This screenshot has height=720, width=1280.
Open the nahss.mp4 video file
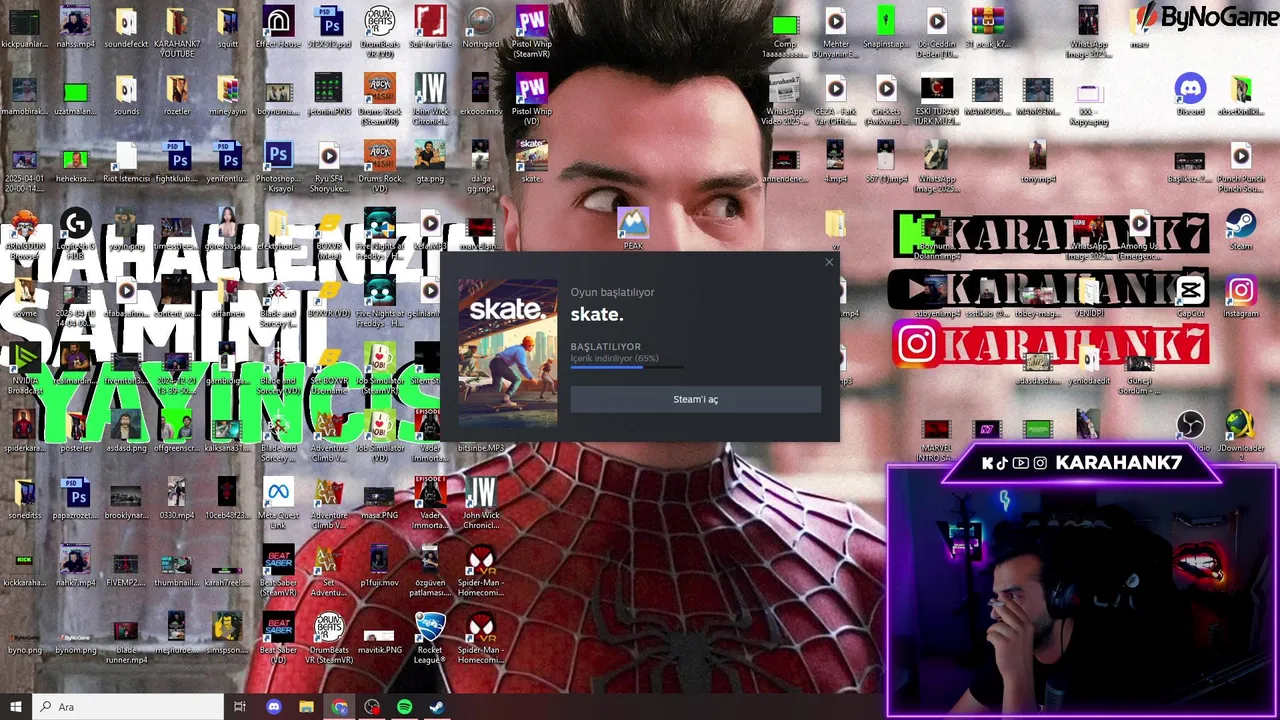click(x=76, y=28)
